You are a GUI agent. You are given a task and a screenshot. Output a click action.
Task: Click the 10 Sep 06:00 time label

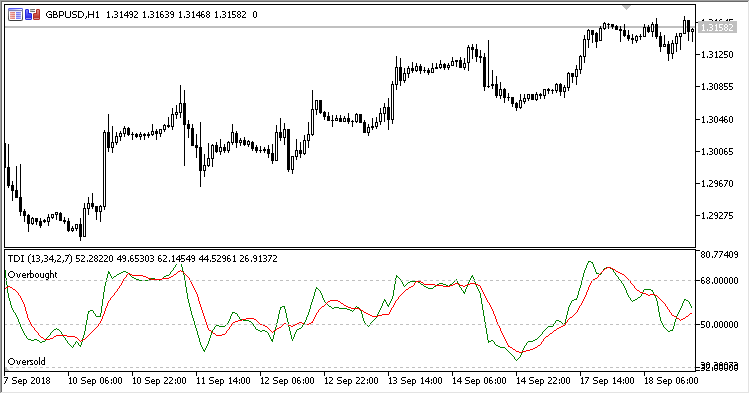(95, 381)
